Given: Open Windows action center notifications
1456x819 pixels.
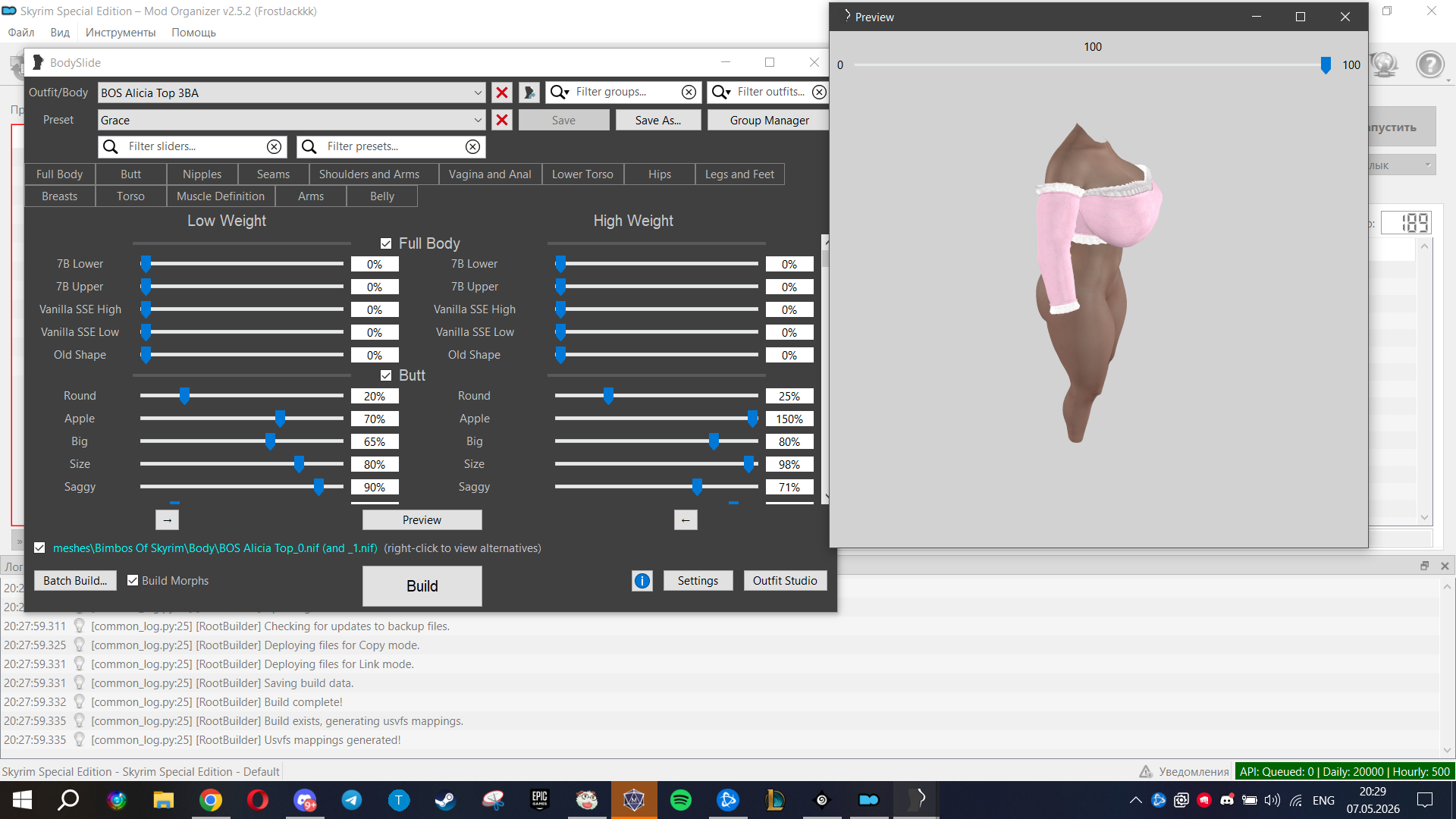Looking at the screenshot, I should click(x=1425, y=800).
